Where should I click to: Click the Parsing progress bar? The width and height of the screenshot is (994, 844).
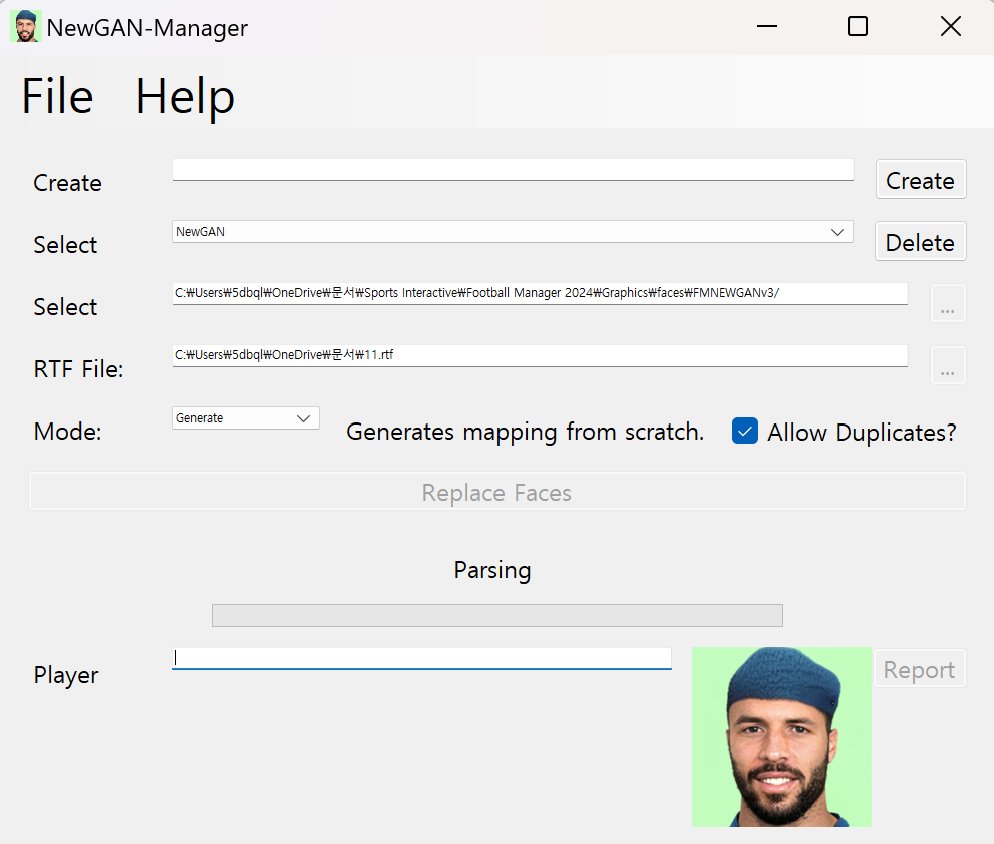coord(497,615)
